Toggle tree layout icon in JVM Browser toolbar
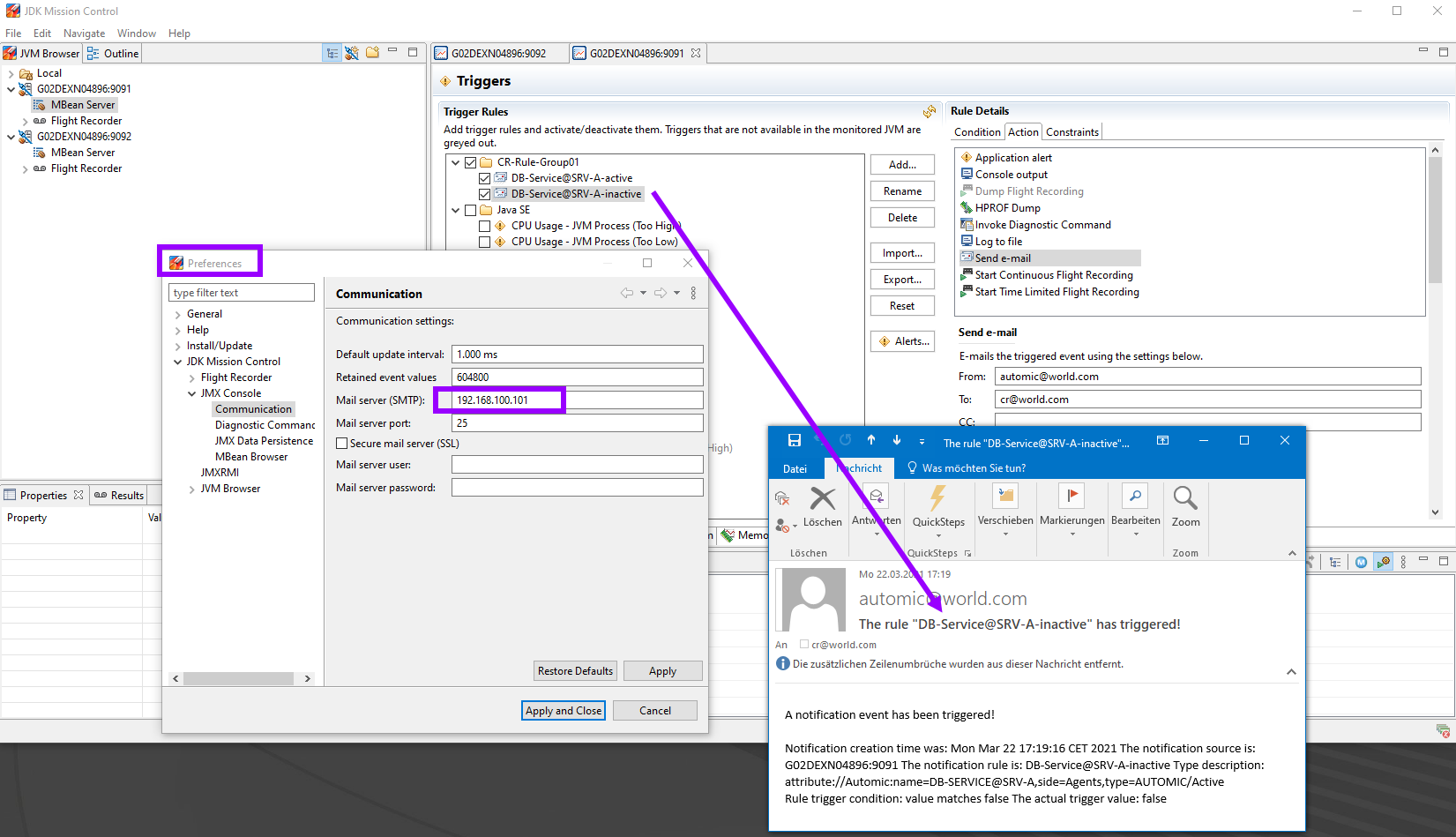Screen dimensions: 1456x837 pos(332,53)
